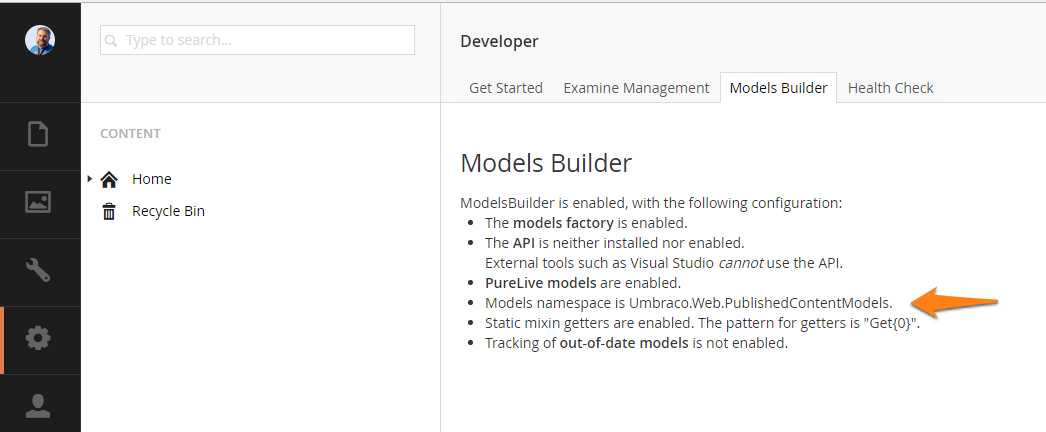The width and height of the screenshot is (1046, 432).
Task: Expand the Home tree node arrow
Action: (89, 179)
